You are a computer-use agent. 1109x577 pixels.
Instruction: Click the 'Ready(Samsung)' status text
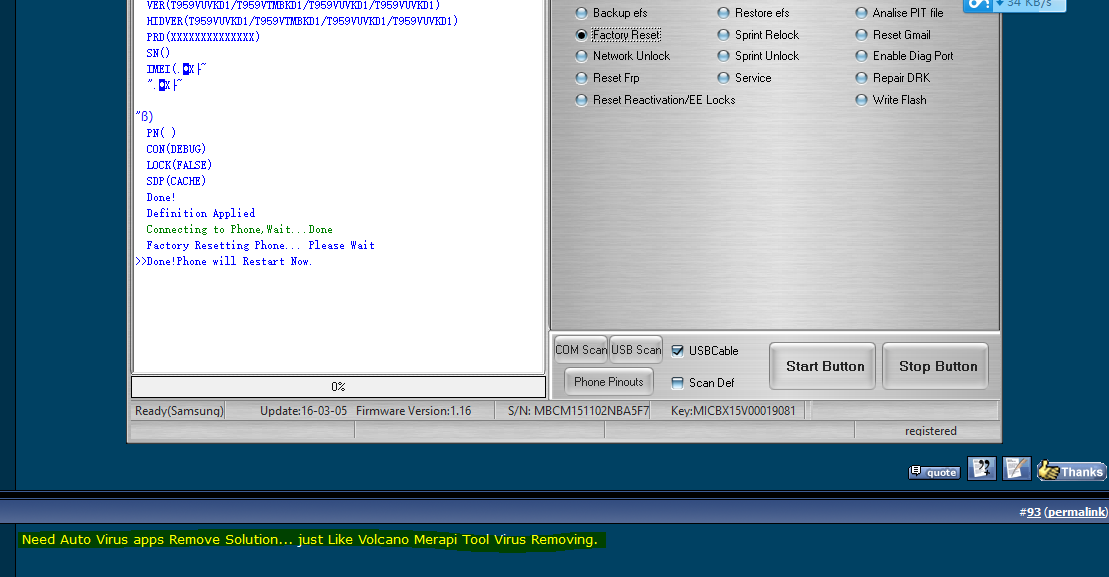(x=179, y=411)
